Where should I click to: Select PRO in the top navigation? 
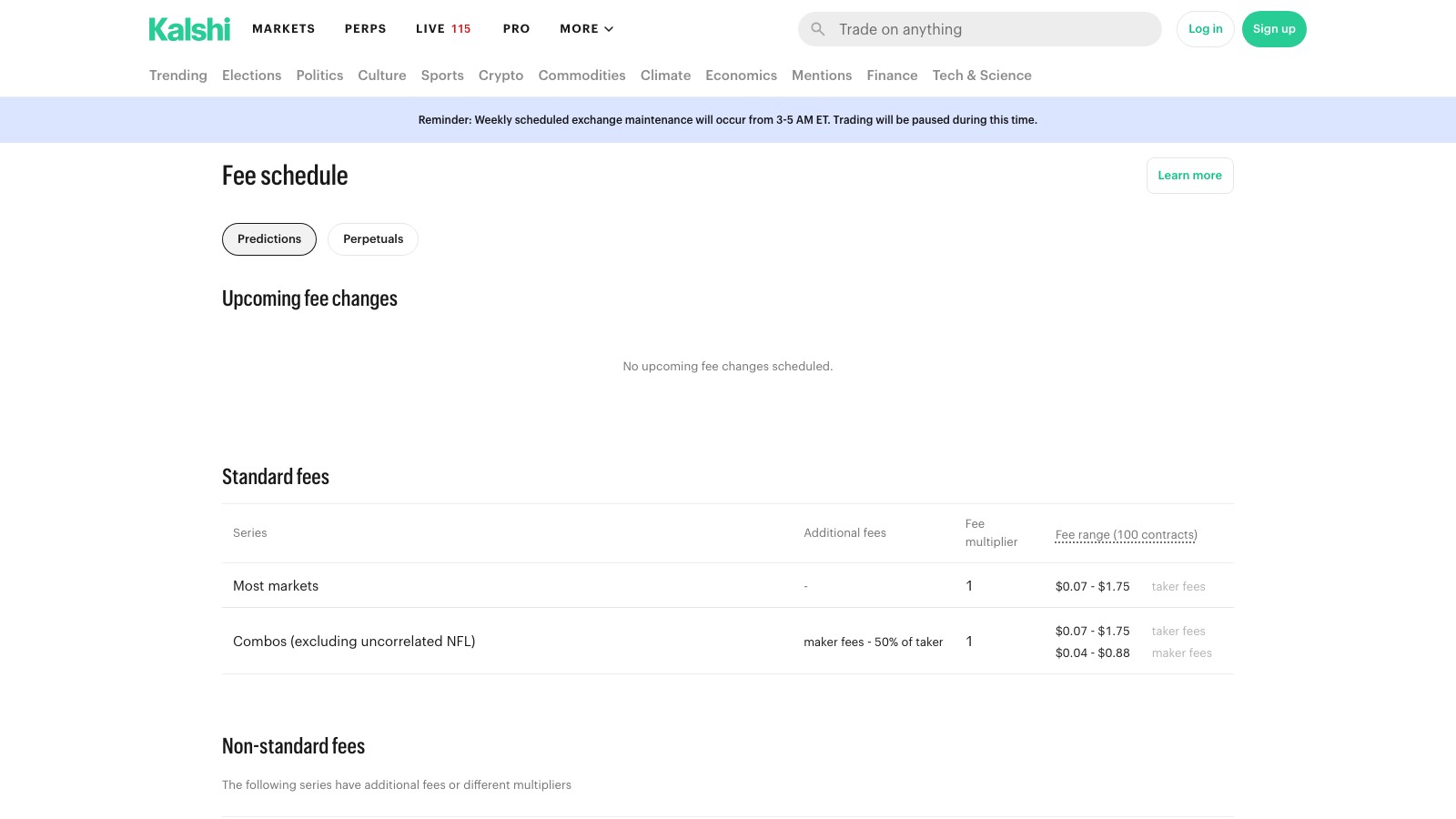[516, 29]
